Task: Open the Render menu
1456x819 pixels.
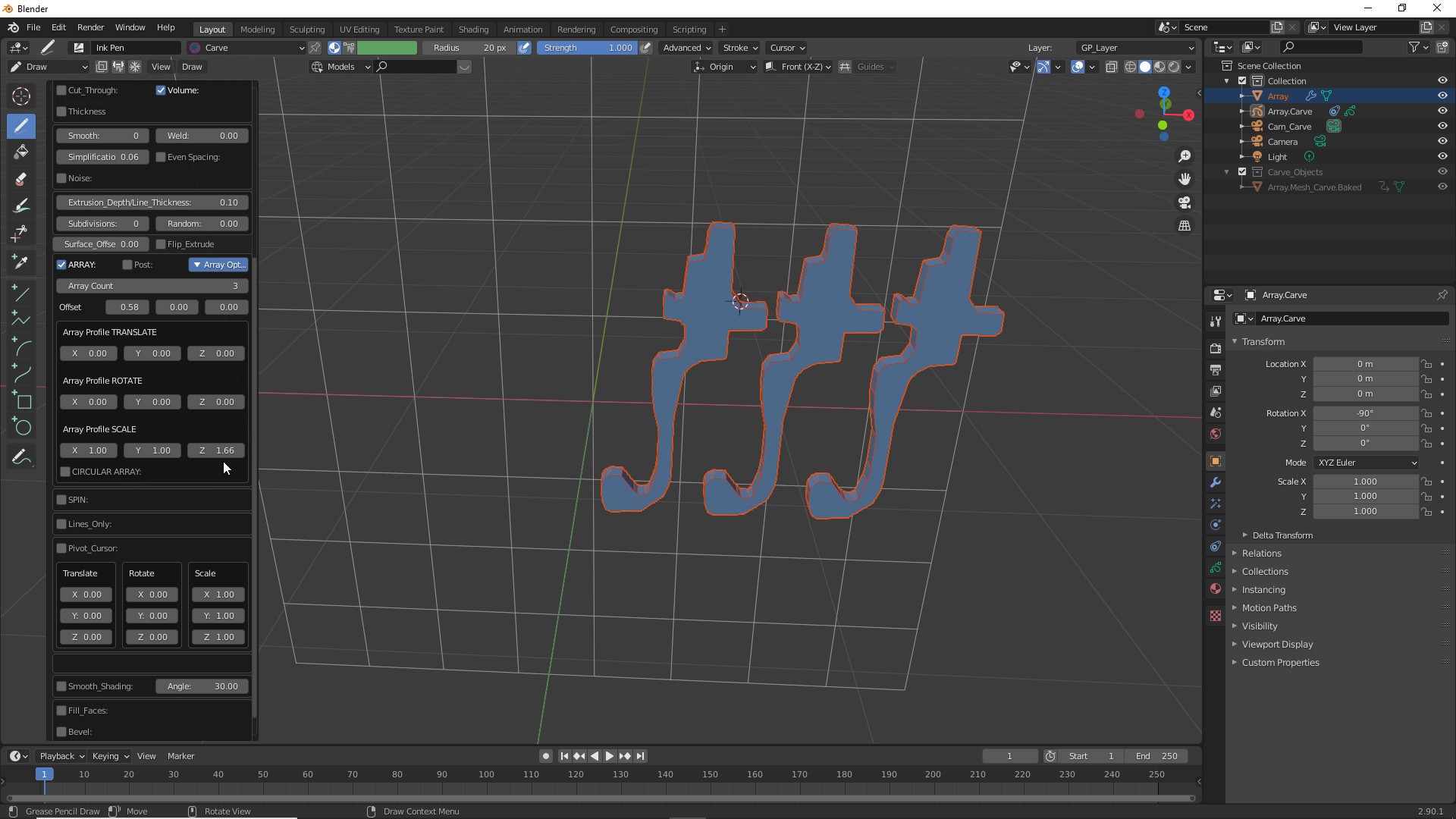Action: (90, 27)
